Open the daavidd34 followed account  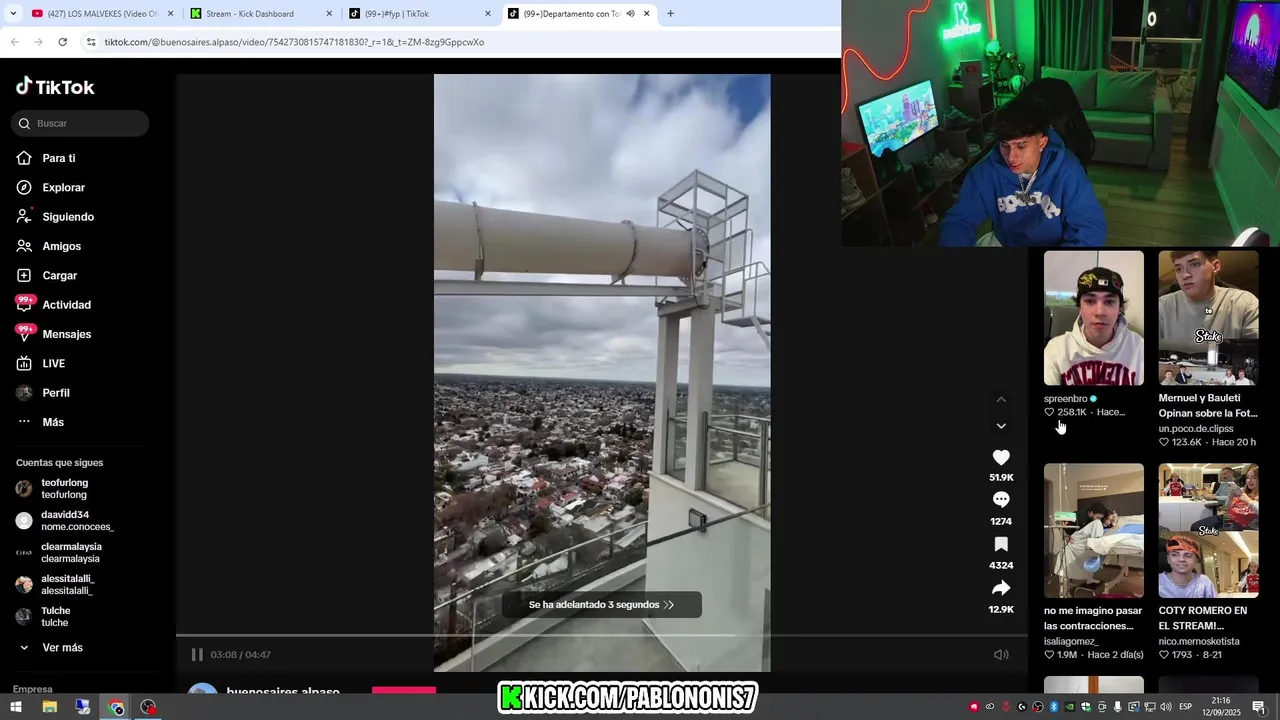(x=65, y=521)
